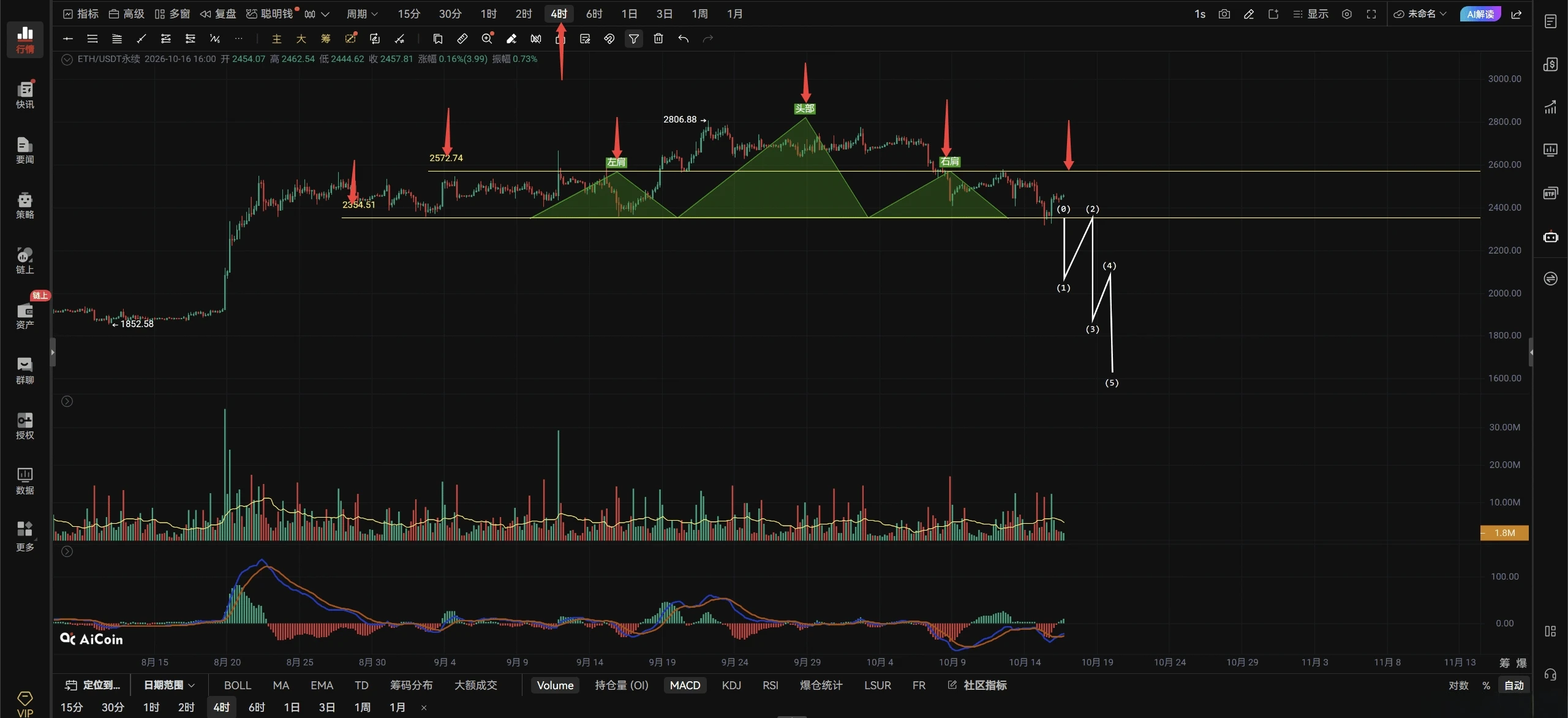1568x718 pixels.
Task: Click the trash delete drawings icon
Action: click(658, 39)
